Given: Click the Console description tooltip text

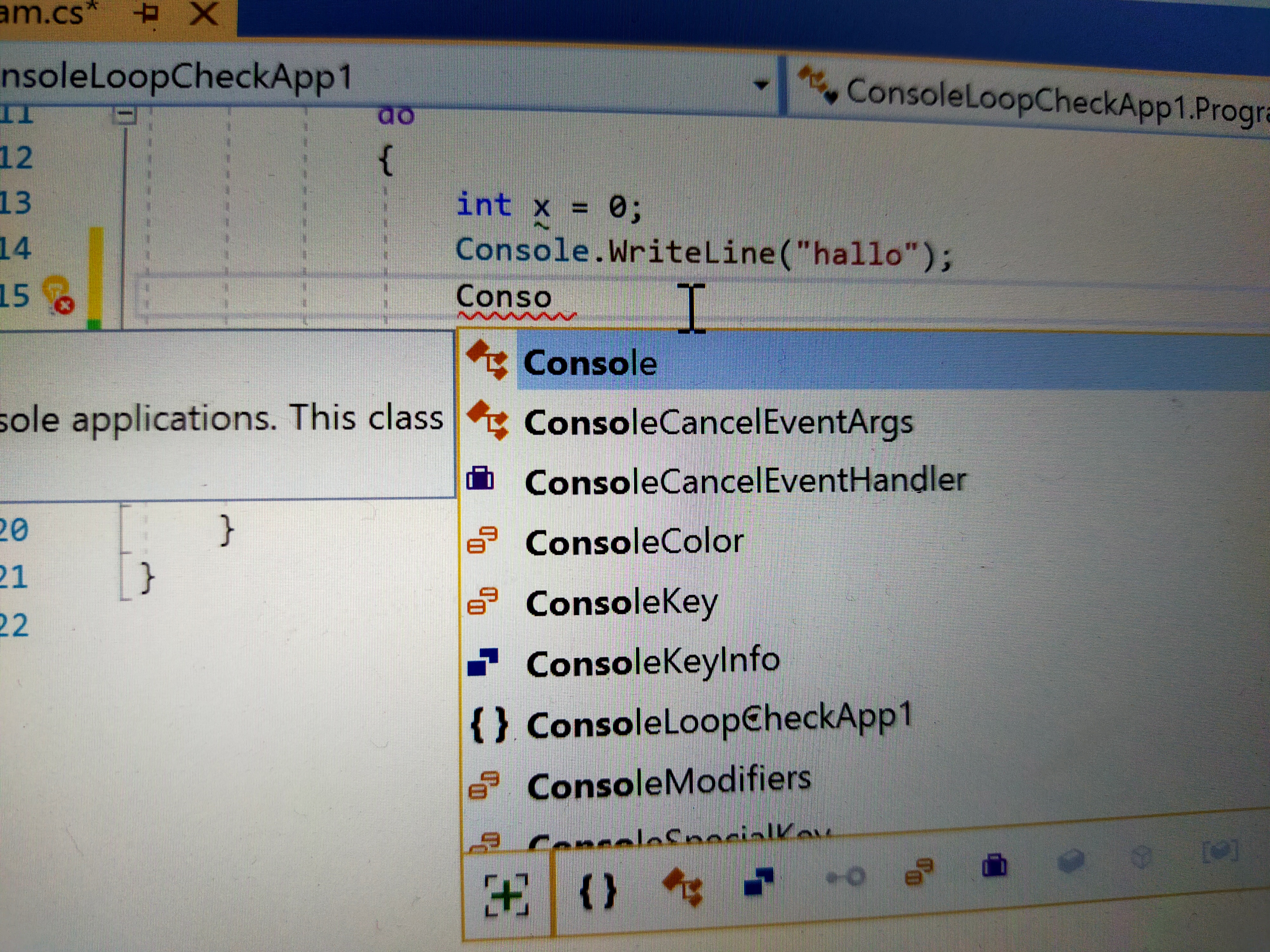Looking at the screenshot, I should click(x=222, y=418).
